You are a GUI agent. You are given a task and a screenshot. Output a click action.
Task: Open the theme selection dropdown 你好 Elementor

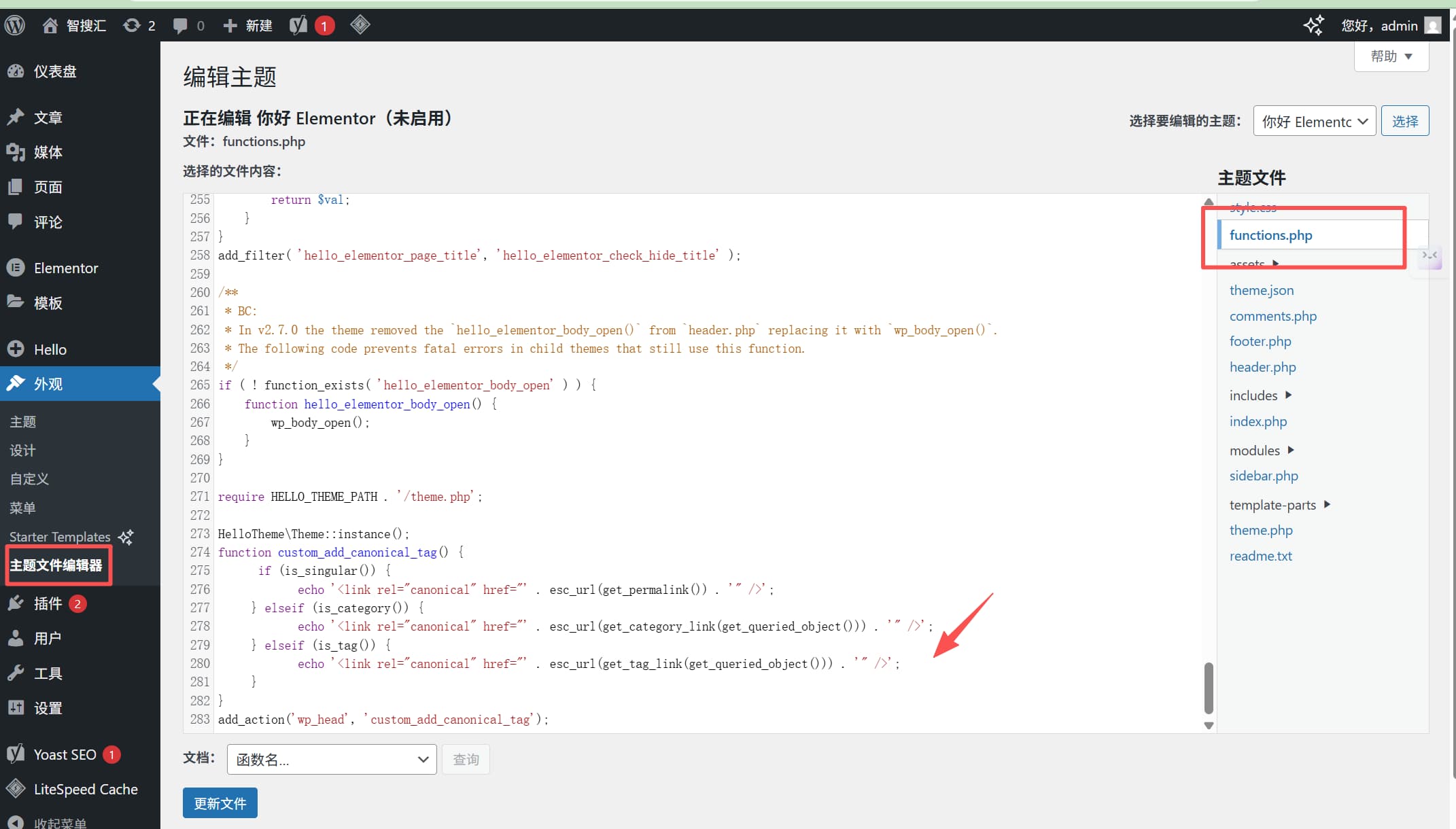click(1315, 121)
